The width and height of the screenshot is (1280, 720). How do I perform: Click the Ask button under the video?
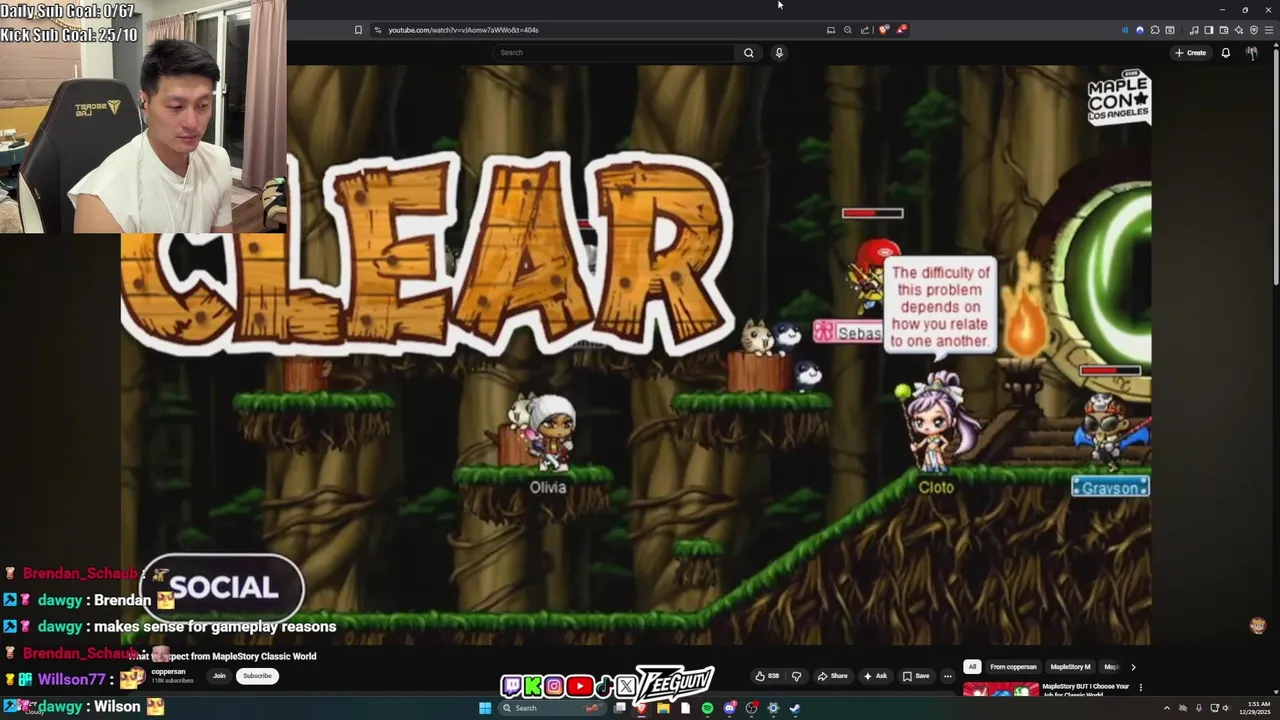click(x=875, y=676)
